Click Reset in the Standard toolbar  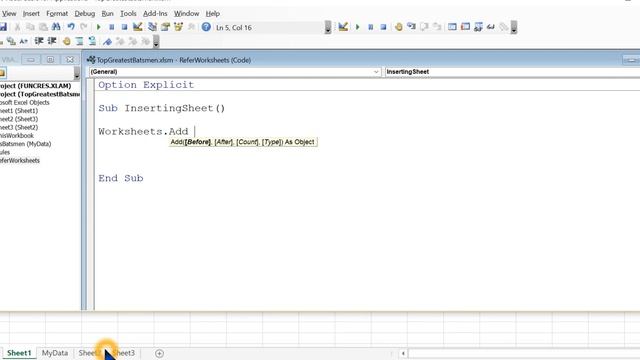124,27
